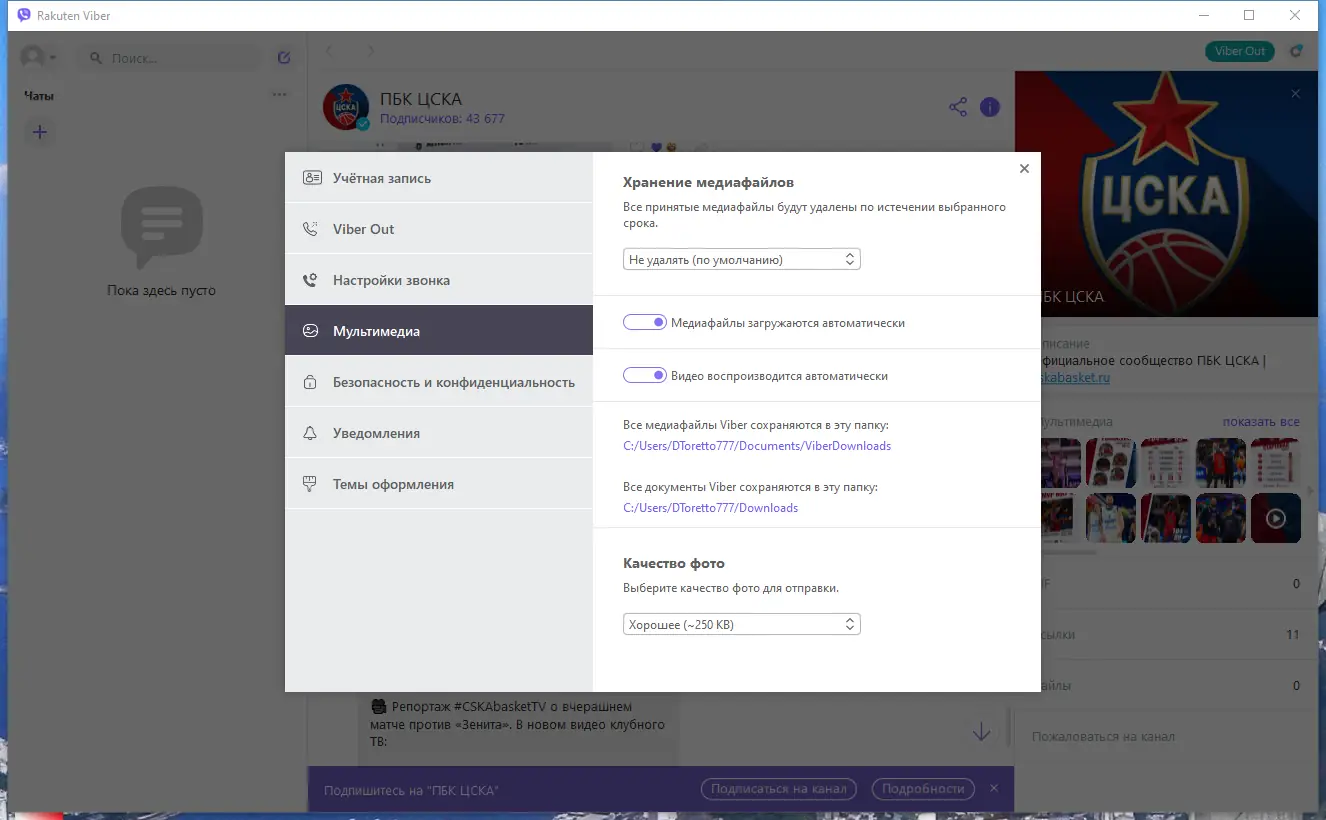Click the scroll-to-bottom down arrow
This screenshot has height=820, width=1326.
pos(982,732)
